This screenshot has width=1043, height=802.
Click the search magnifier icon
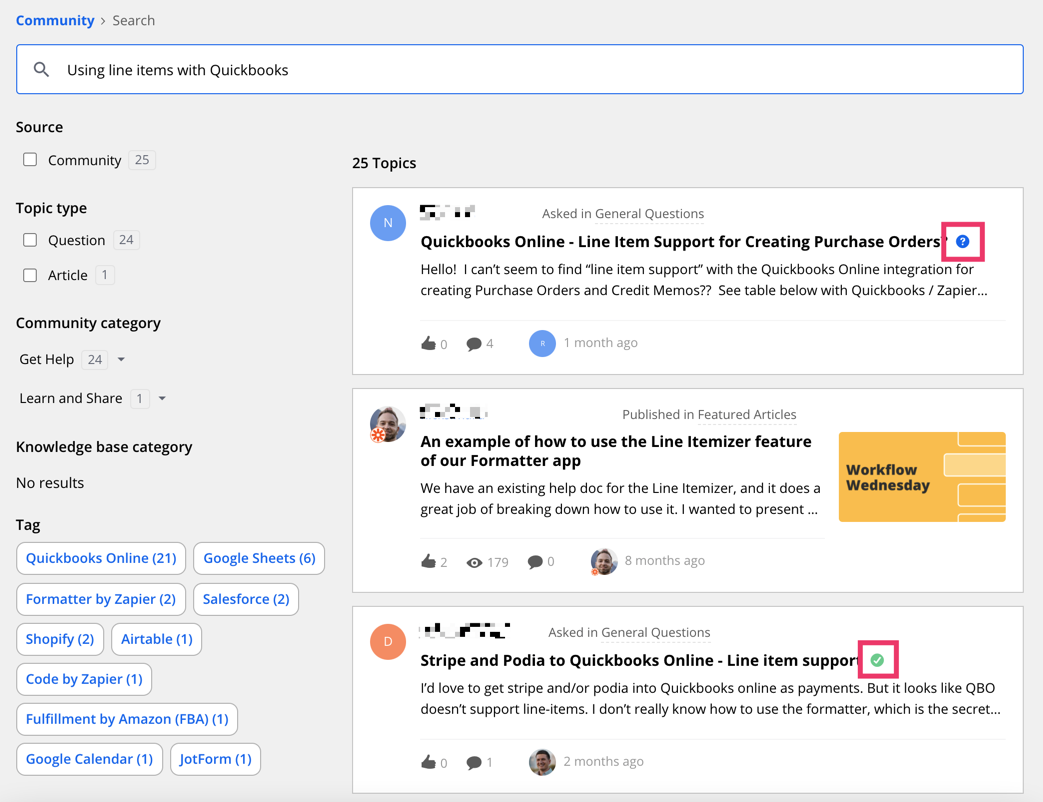tap(41, 69)
